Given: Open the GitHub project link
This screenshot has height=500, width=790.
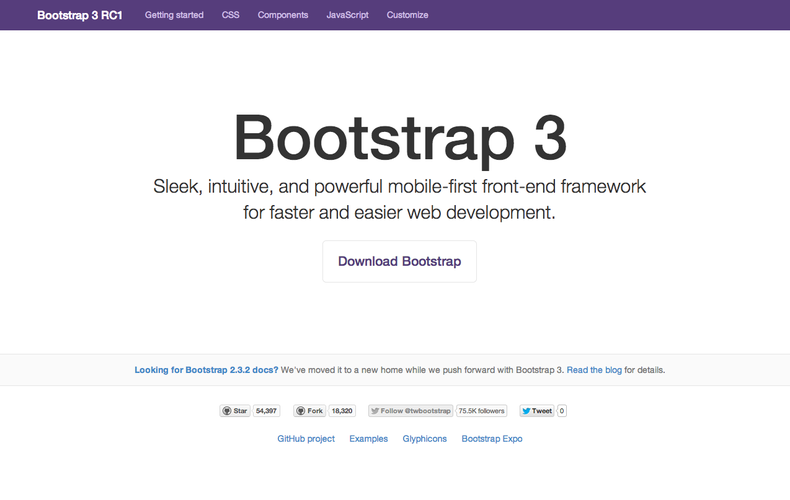Looking at the screenshot, I should 306,439.
